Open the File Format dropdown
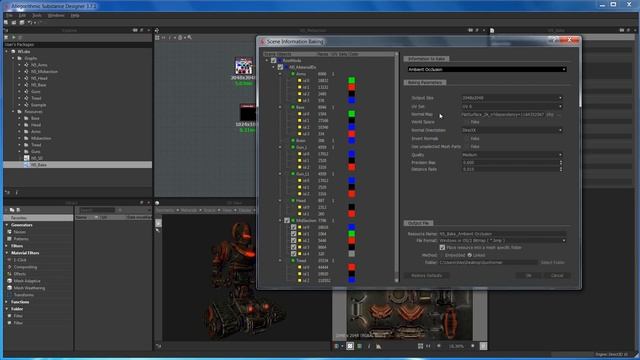The height and width of the screenshot is (360, 640). pos(502,240)
